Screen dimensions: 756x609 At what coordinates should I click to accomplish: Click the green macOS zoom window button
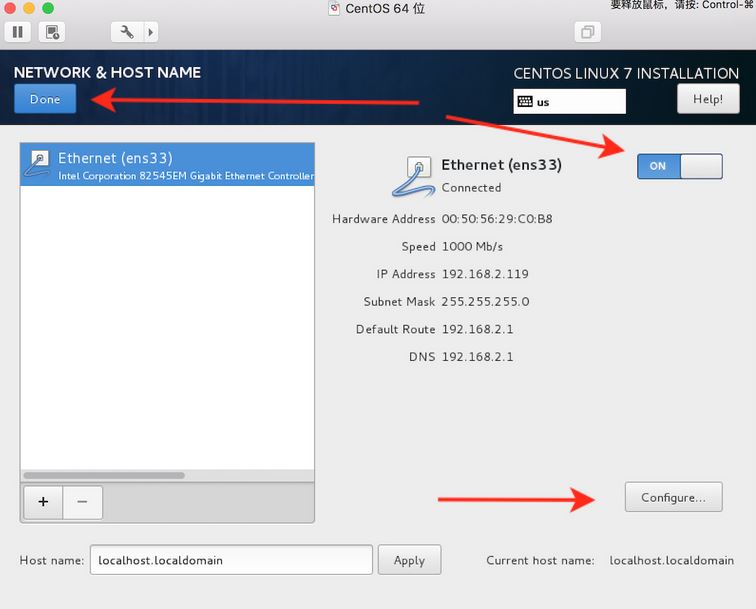(48, 8)
